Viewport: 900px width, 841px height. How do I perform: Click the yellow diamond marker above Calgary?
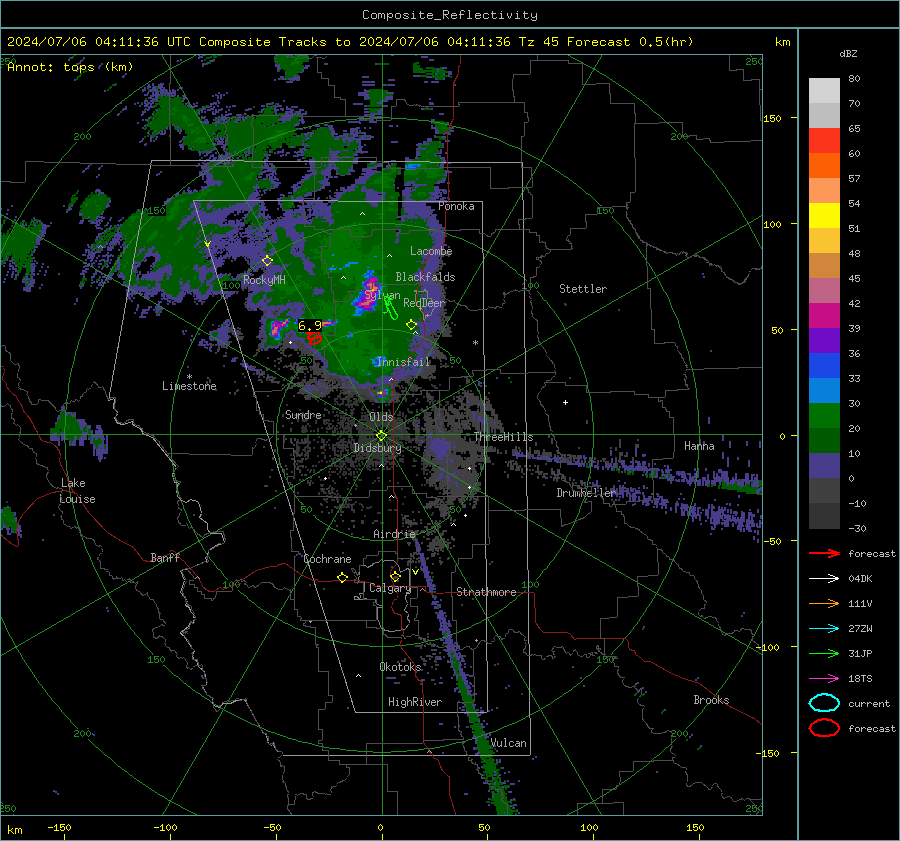pyautogui.click(x=395, y=576)
